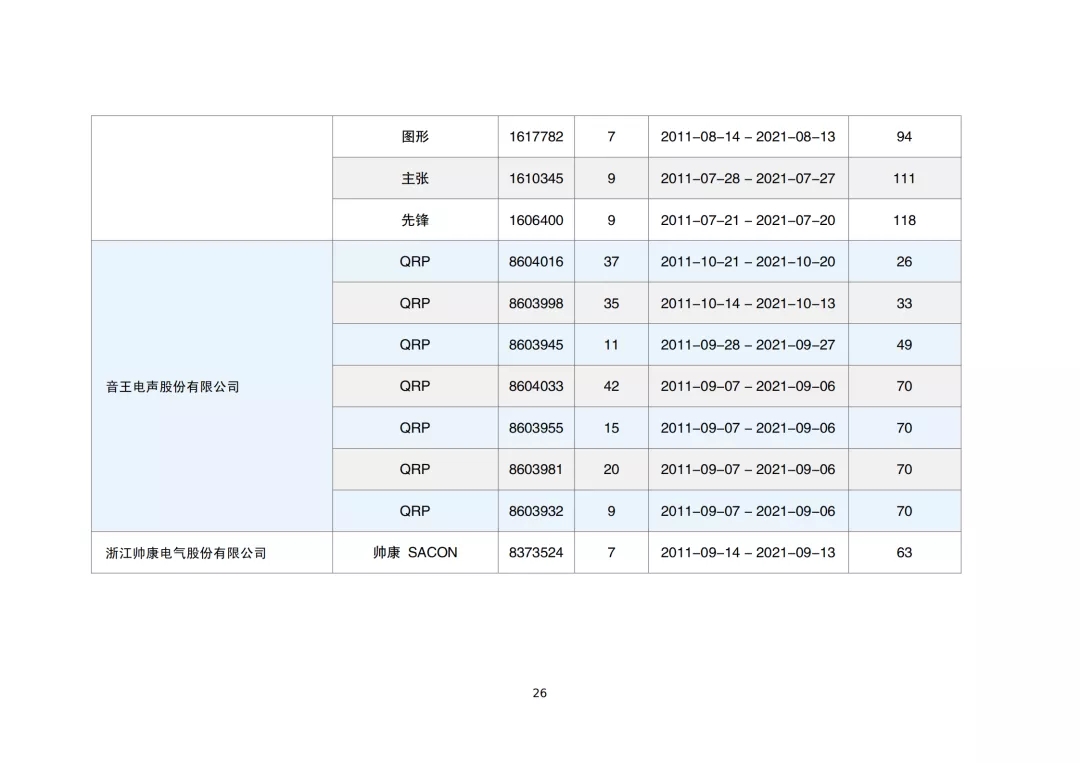Click date range in row 8603932
Image resolution: width=1080 pixels, height=763 pixels.
(748, 511)
